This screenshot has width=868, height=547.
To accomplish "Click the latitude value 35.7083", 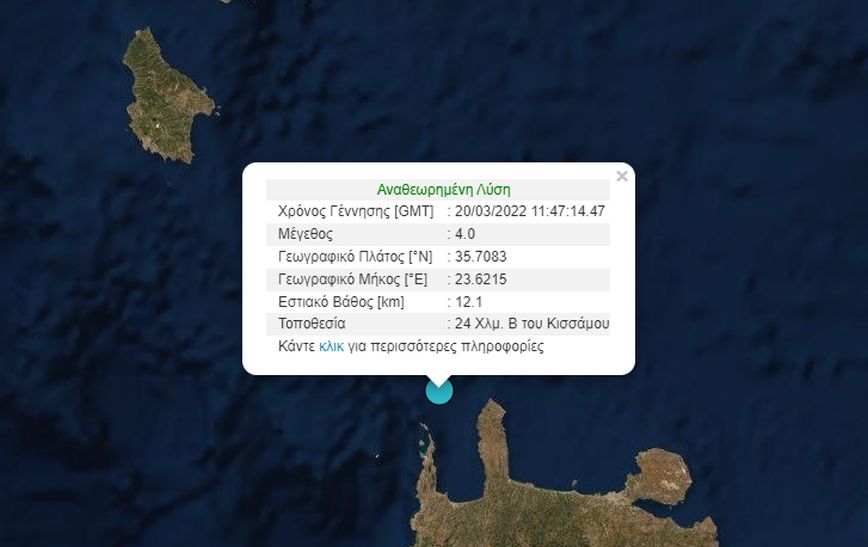I will click(x=480, y=256).
